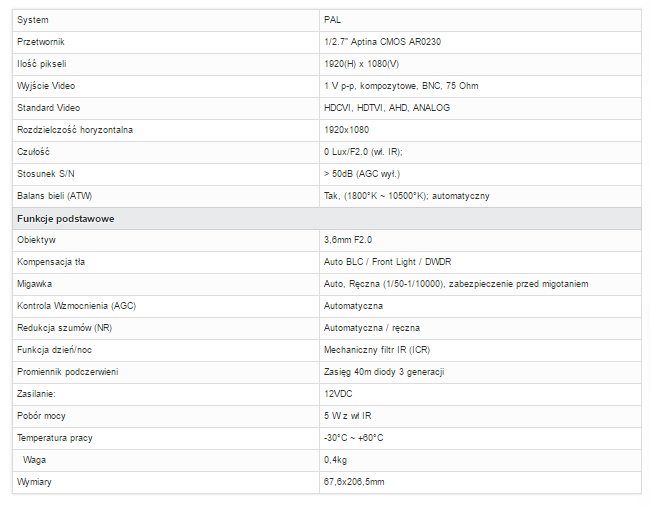
Task: Click the System row label
Action: tap(33, 20)
